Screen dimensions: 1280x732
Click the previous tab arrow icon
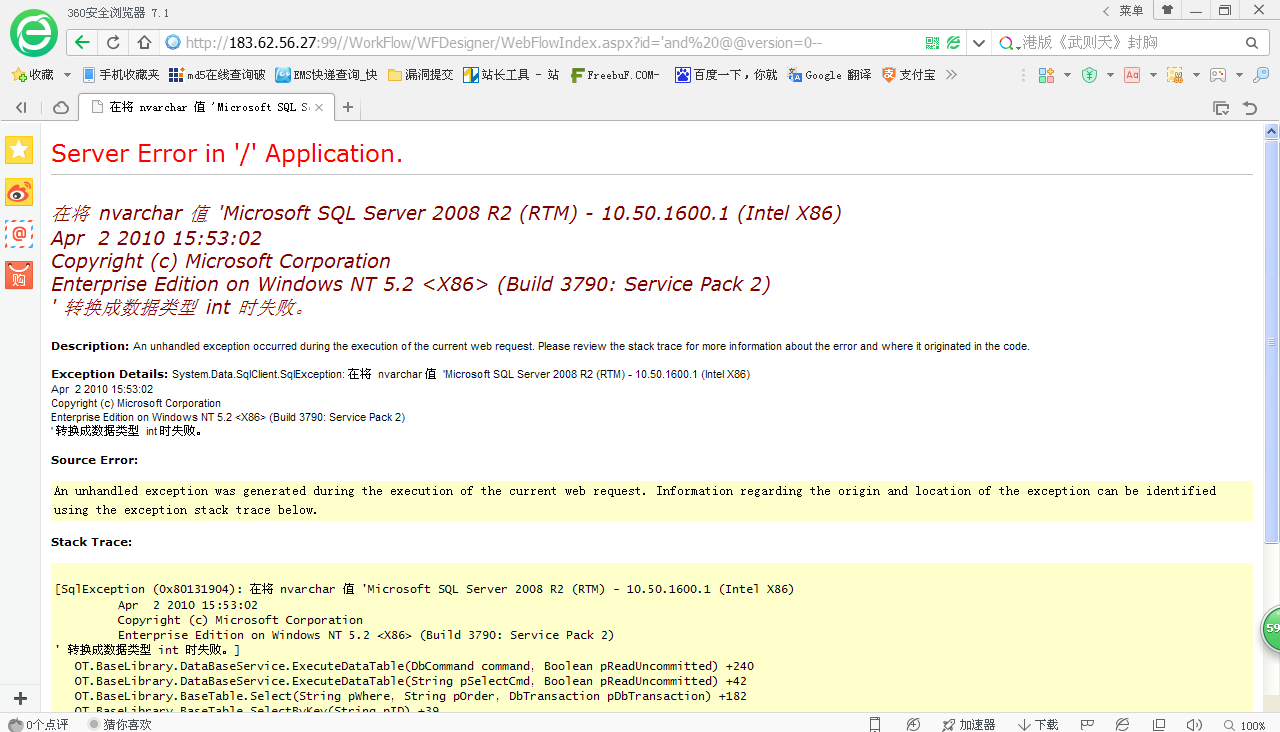click(x=21, y=107)
